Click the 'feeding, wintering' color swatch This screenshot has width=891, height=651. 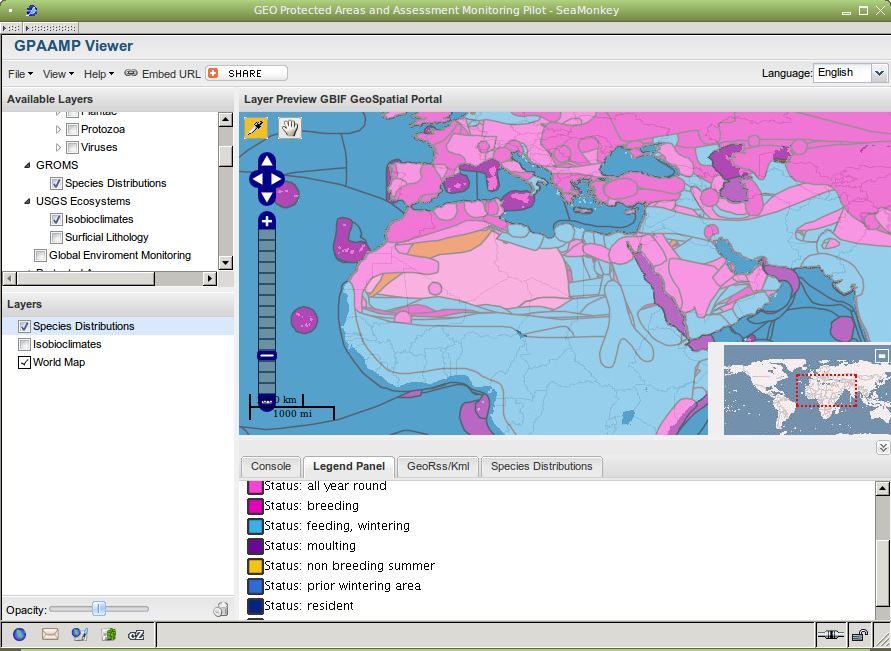coord(255,526)
